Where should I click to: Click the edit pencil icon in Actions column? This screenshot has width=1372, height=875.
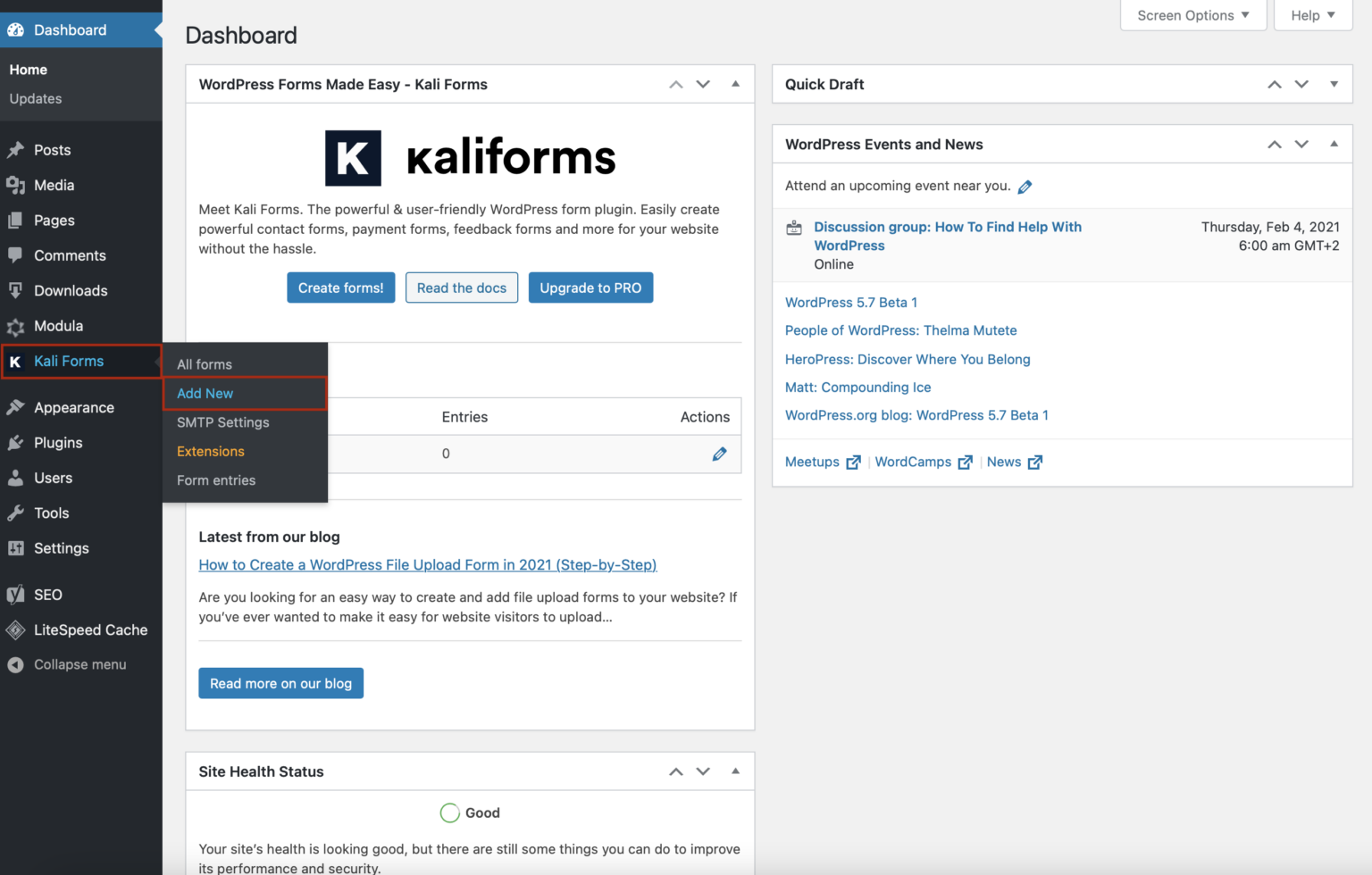click(719, 454)
